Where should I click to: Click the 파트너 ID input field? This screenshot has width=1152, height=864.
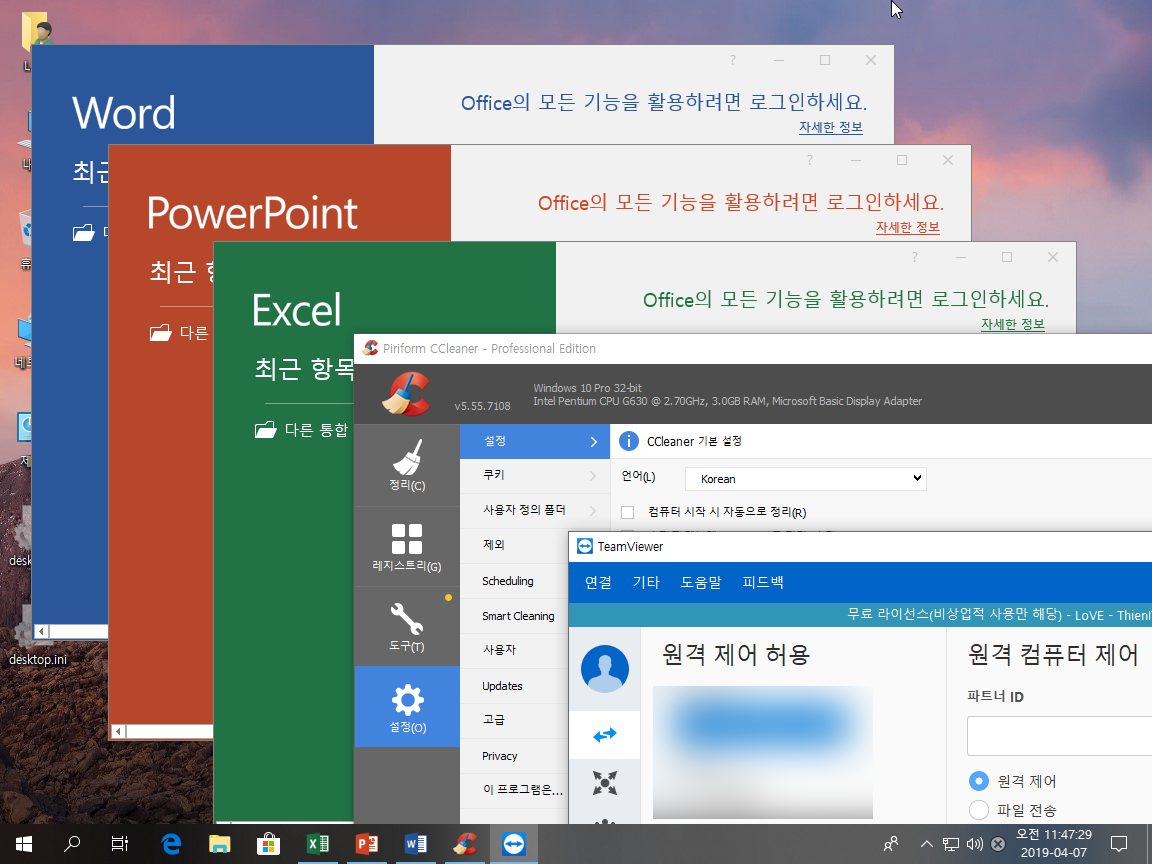pos(1059,736)
